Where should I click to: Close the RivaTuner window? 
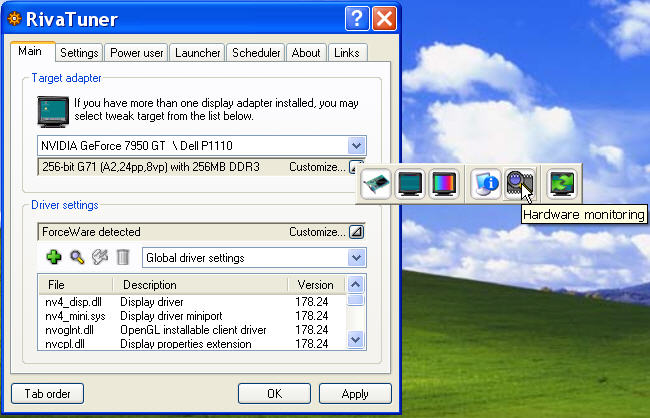[x=384, y=19]
